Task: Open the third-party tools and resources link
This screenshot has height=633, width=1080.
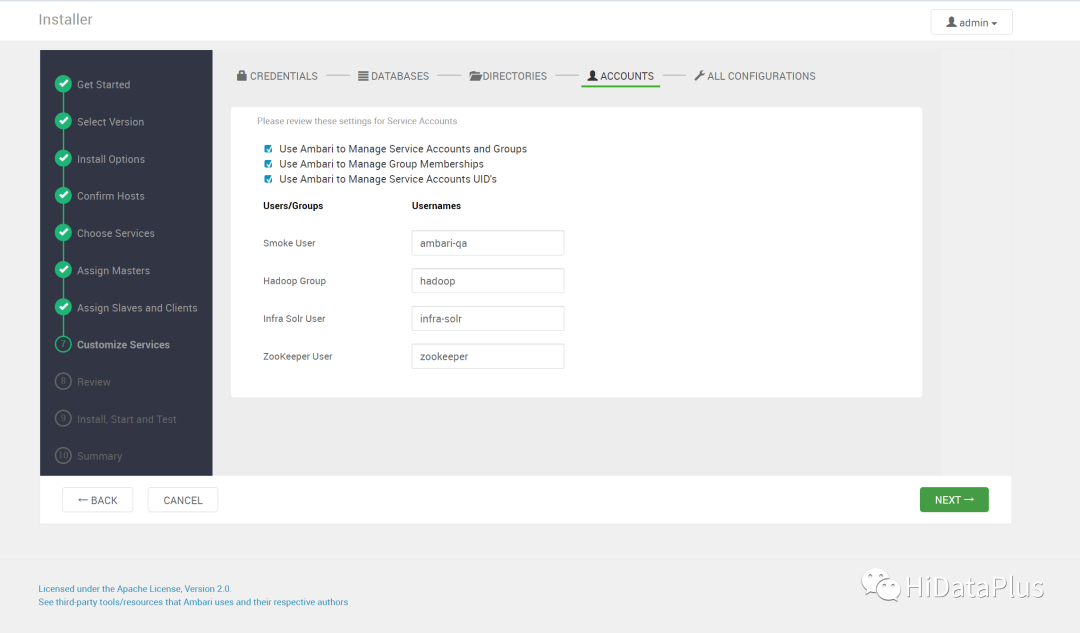Action: [x=193, y=602]
